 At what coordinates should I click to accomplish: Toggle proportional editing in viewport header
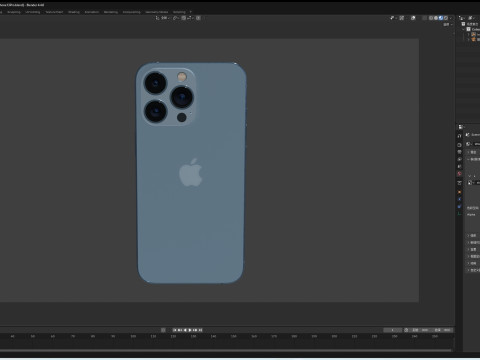[198, 18]
